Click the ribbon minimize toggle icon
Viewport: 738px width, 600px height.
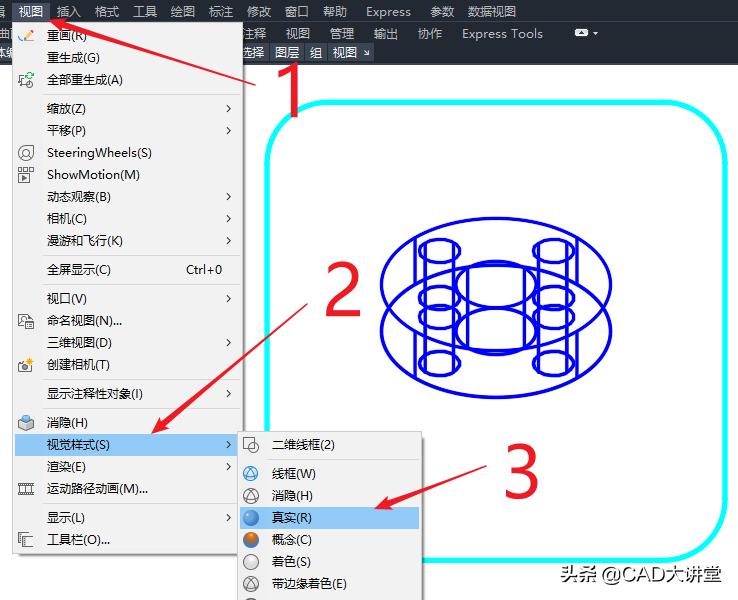pyautogui.click(x=582, y=33)
